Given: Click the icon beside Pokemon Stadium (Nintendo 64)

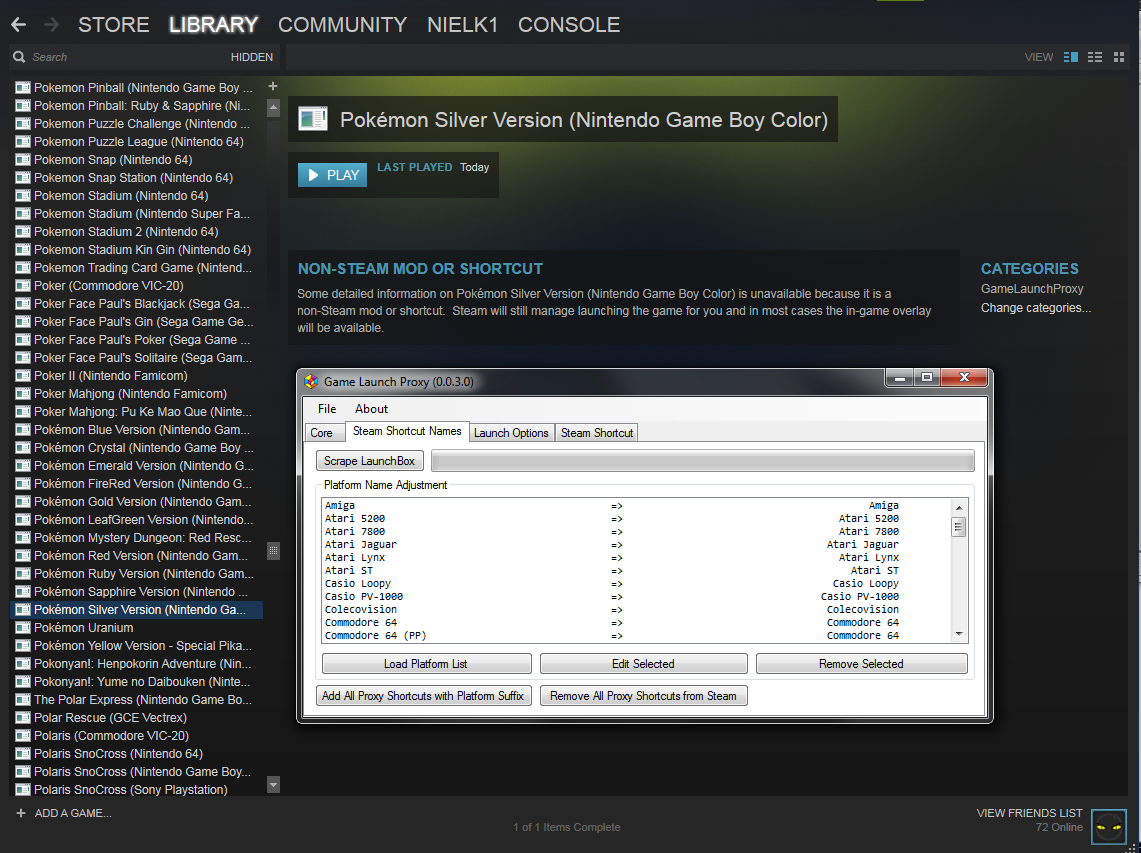Looking at the screenshot, I should point(23,196).
